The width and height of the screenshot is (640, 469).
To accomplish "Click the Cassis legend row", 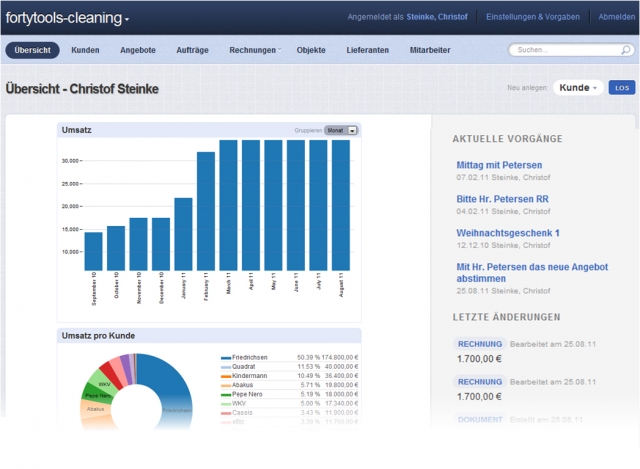I will pyautogui.click(x=289, y=413).
